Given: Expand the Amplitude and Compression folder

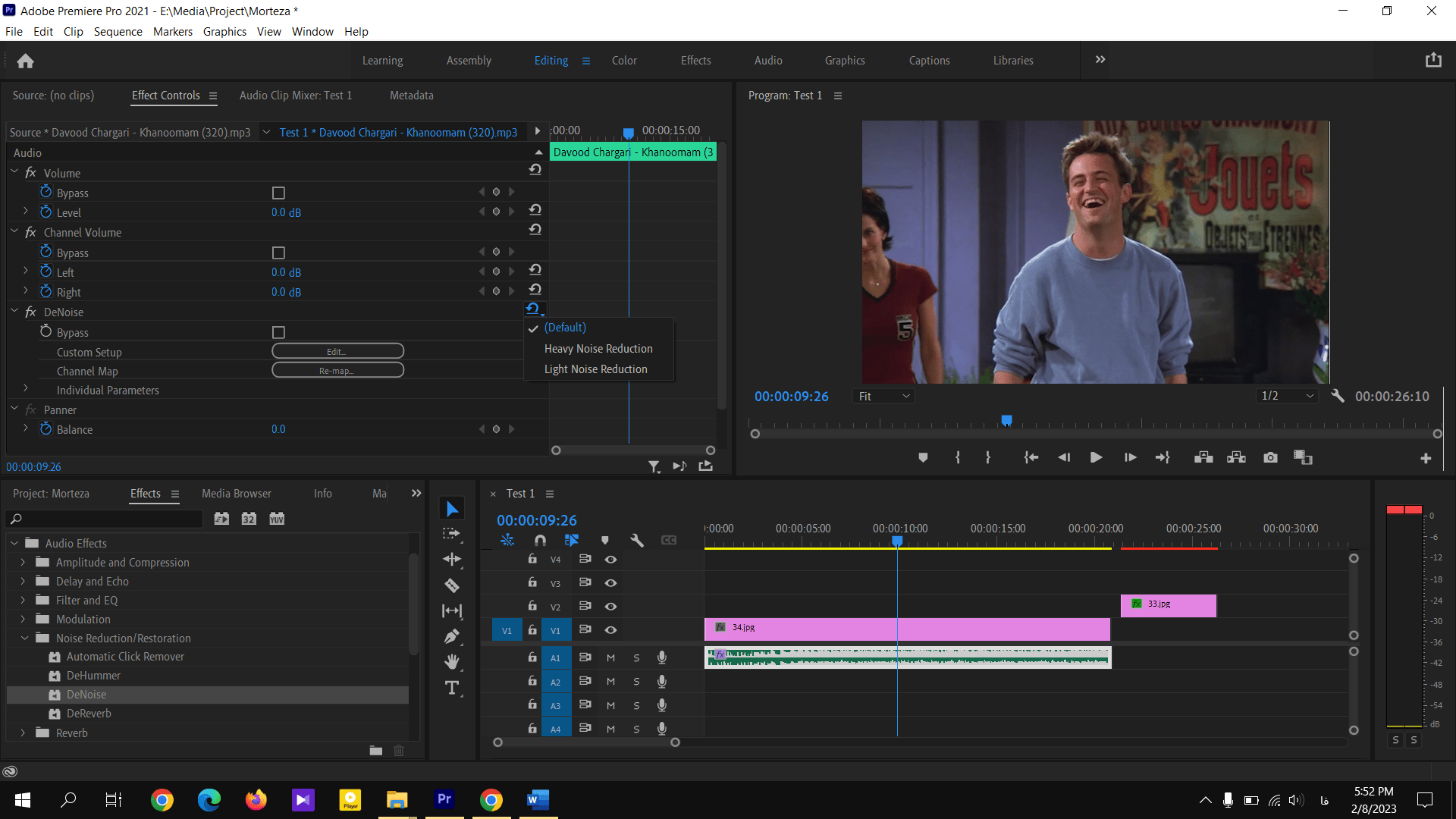Looking at the screenshot, I should (22, 562).
